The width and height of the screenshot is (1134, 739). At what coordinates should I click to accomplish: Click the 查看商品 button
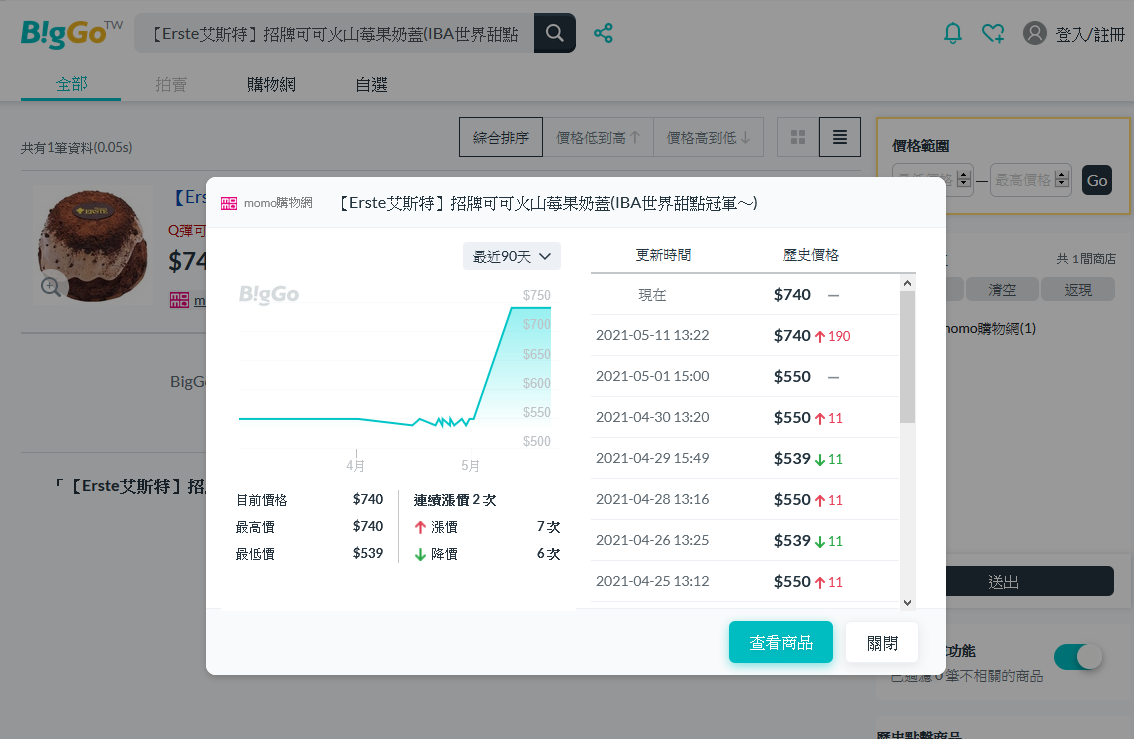click(x=780, y=643)
